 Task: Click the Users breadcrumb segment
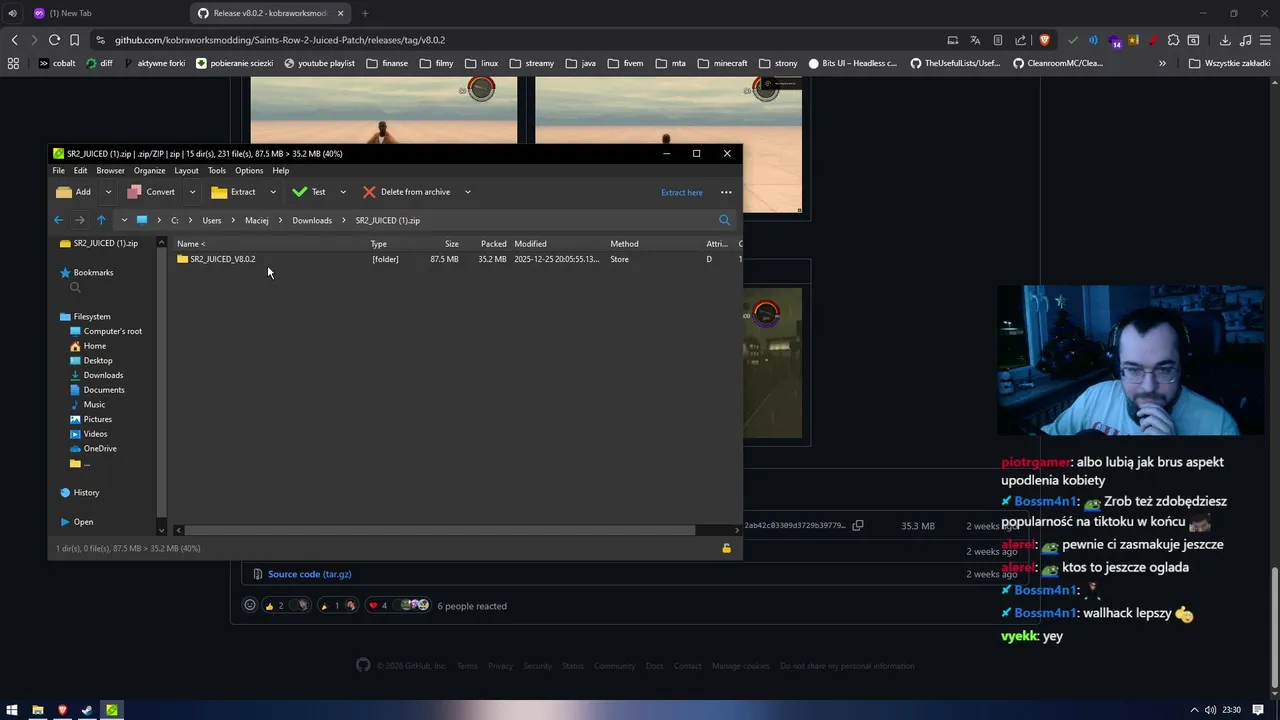click(x=212, y=220)
